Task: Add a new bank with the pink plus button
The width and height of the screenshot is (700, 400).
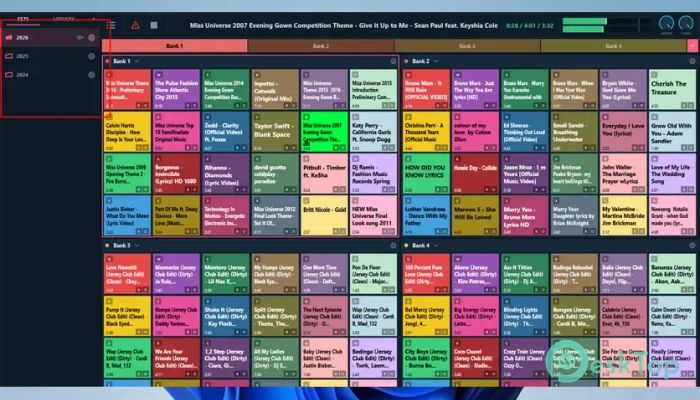Action: (x=692, y=46)
